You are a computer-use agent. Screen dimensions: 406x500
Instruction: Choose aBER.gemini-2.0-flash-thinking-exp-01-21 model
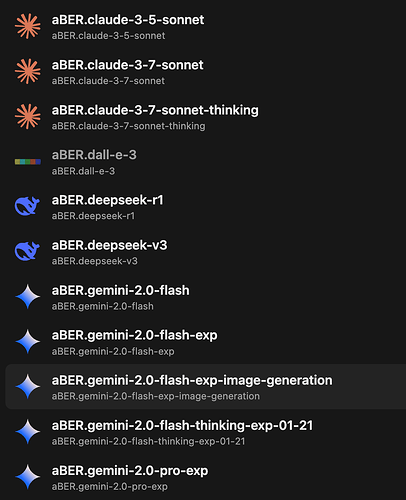pyautogui.click(x=206, y=432)
